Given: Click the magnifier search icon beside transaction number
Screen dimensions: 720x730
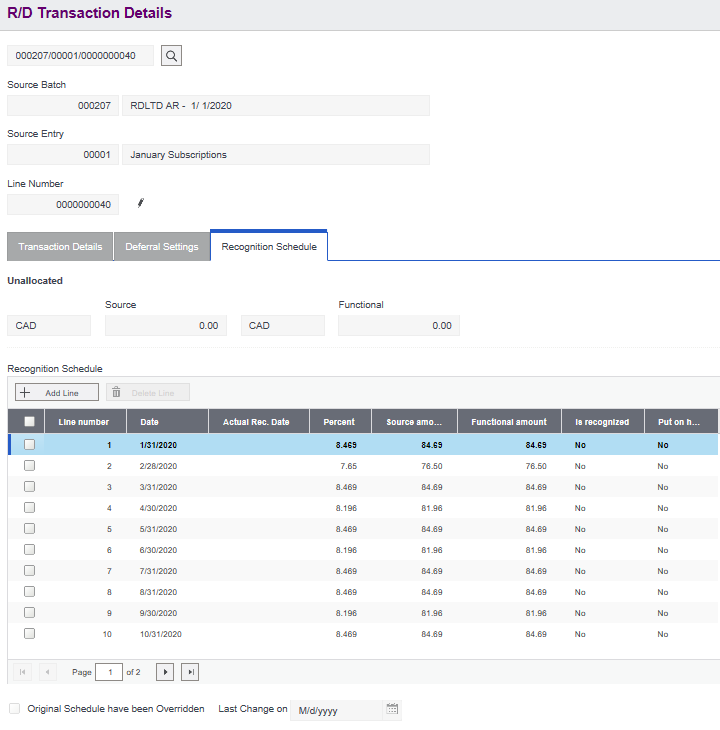Looking at the screenshot, I should click(x=171, y=55).
